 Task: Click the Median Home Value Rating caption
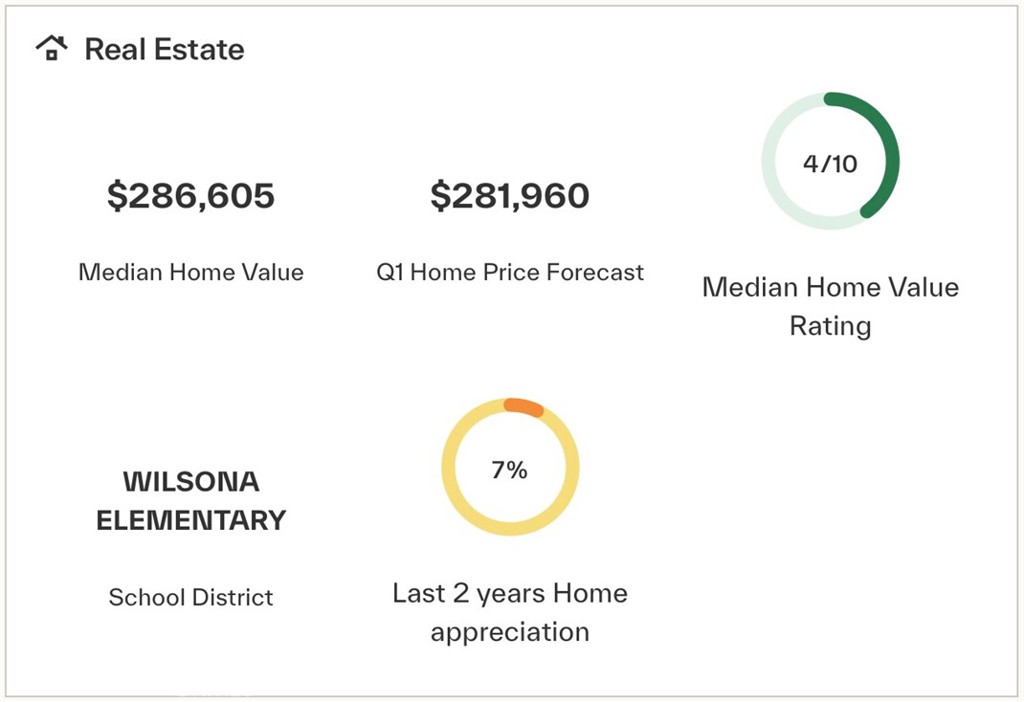click(x=830, y=306)
